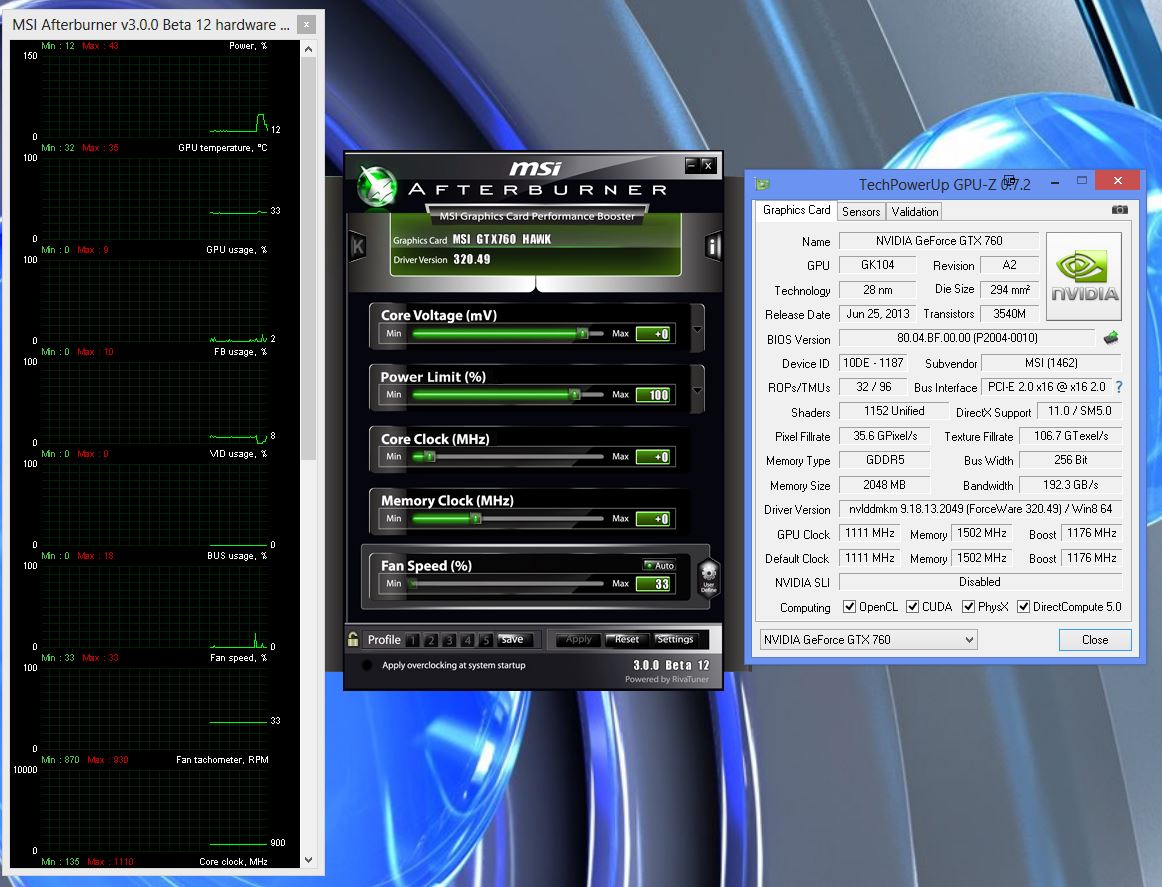Click the User Define fan gear icon
Viewport: 1162px width, 887px height.
coord(708,577)
